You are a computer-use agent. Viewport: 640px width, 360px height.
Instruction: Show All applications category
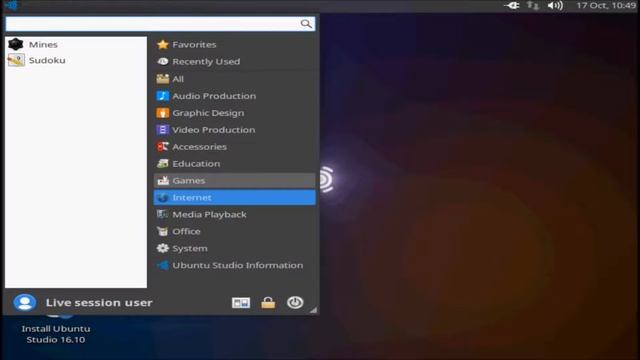point(234,79)
